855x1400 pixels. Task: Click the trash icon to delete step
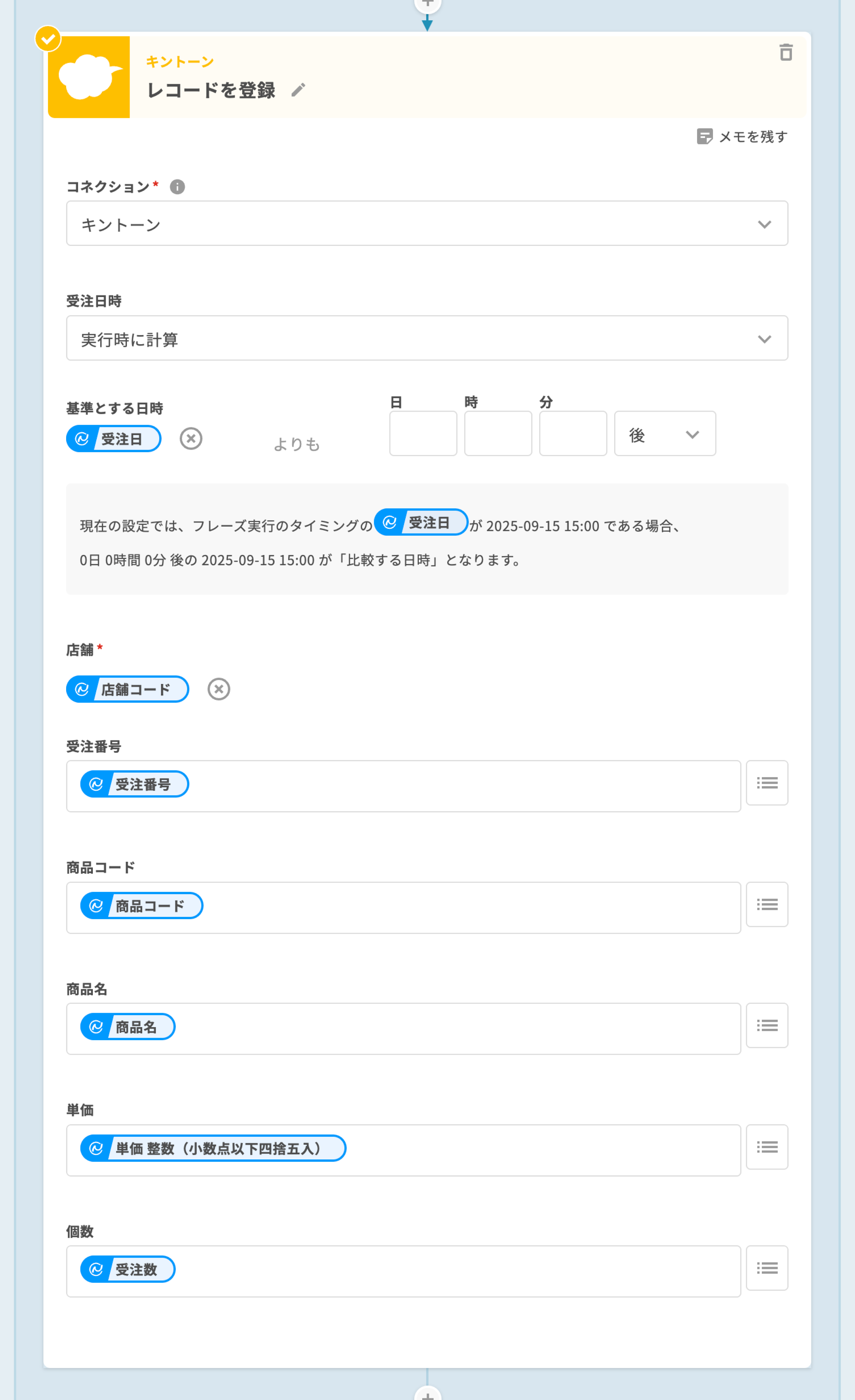tap(786, 52)
